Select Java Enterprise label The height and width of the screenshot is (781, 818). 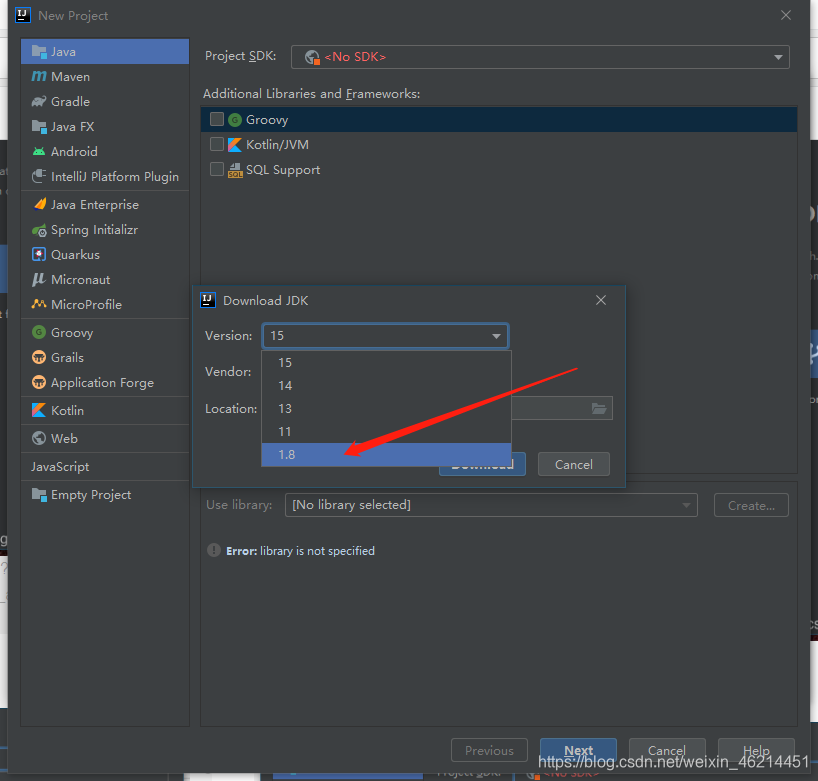95,205
